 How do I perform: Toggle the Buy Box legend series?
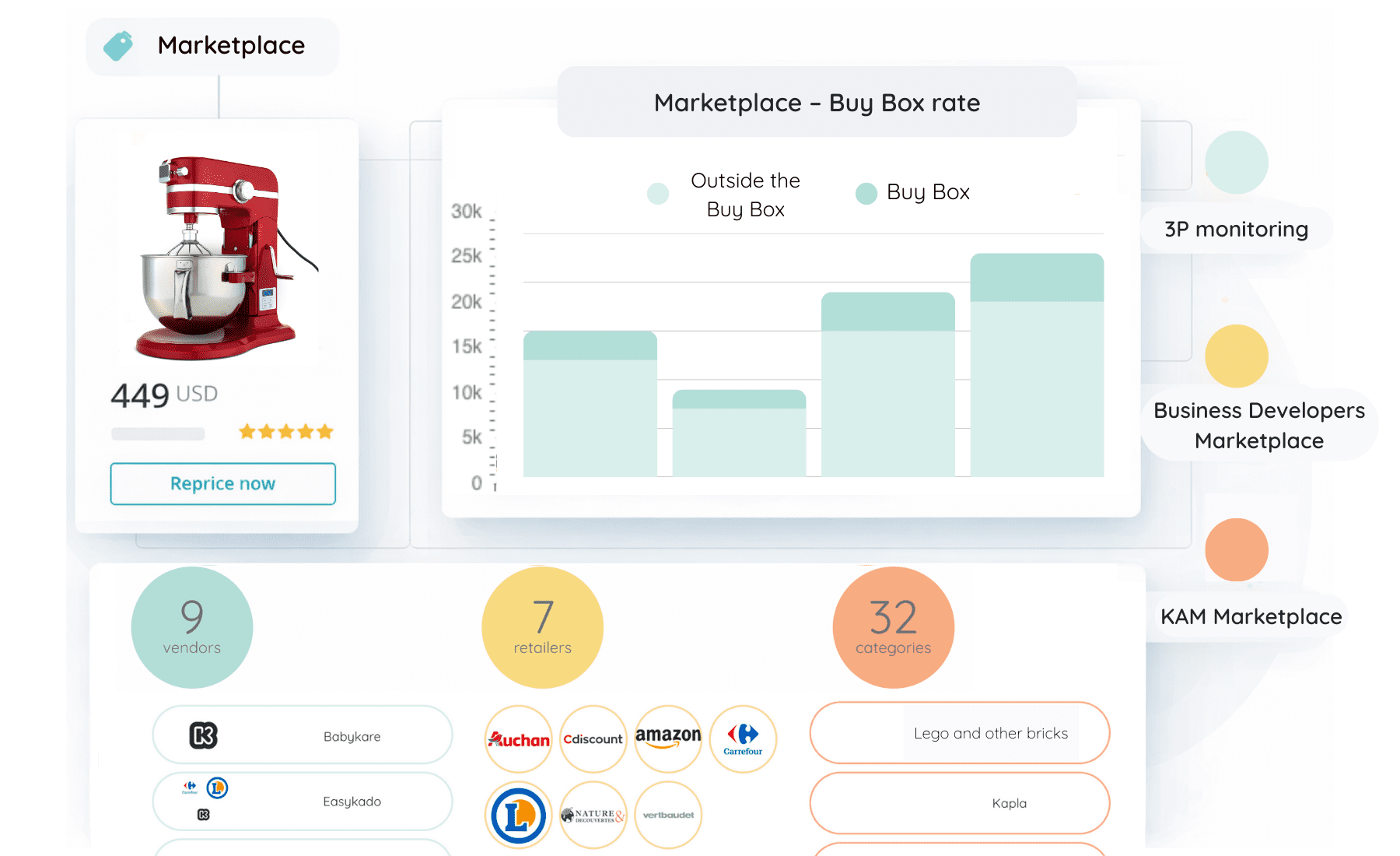(913, 193)
